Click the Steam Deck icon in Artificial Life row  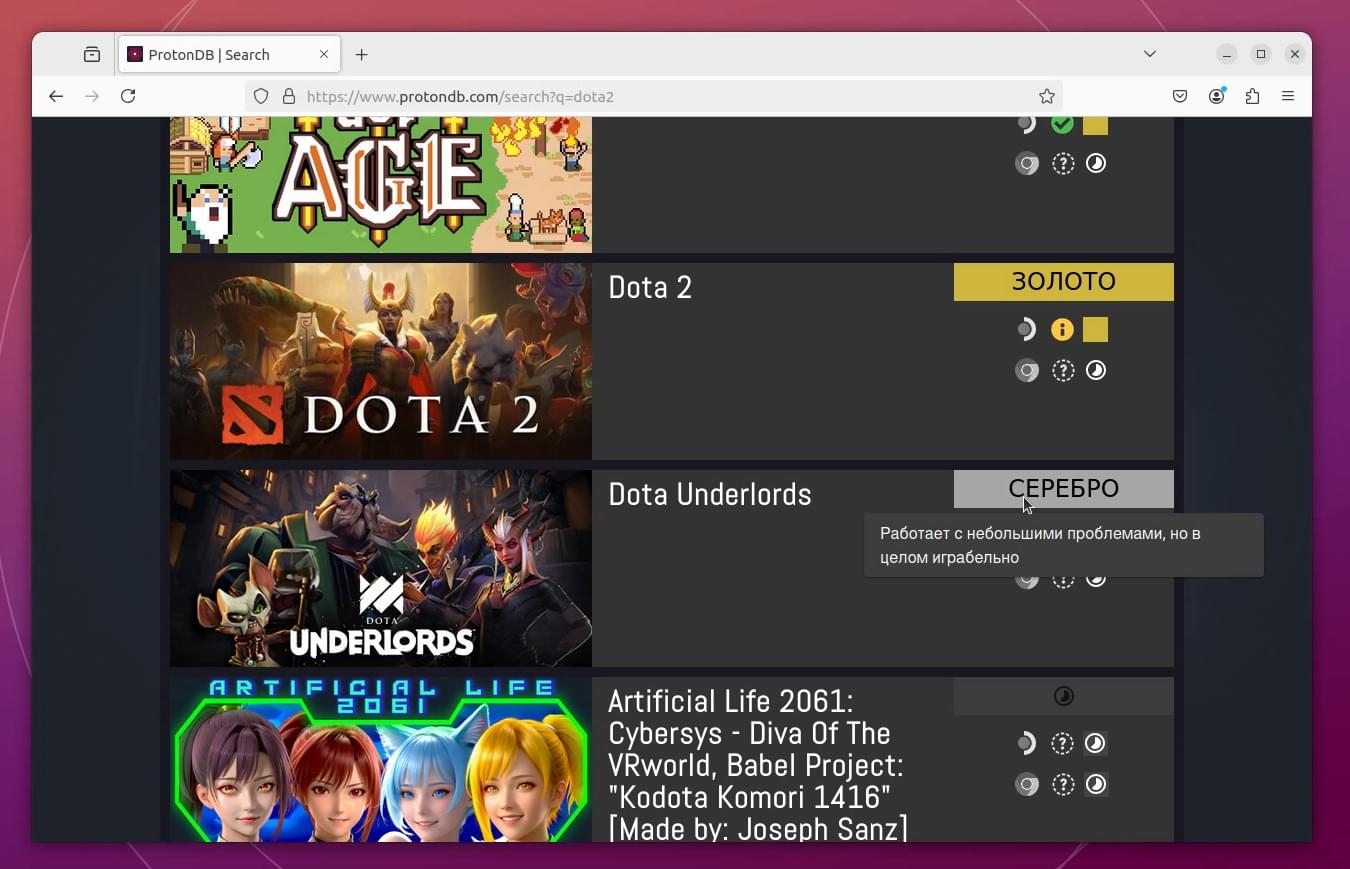point(1026,743)
